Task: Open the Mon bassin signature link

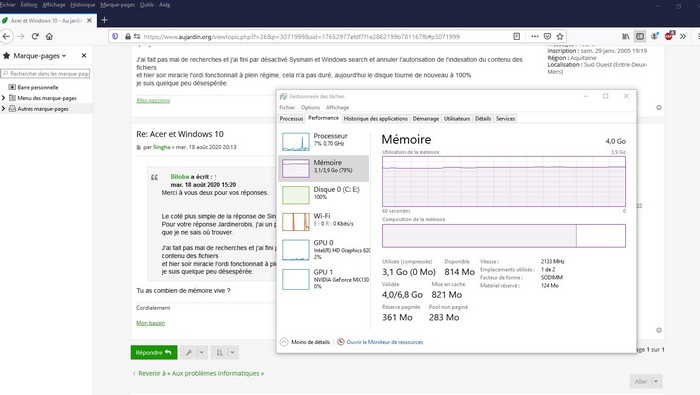Action: pyautogui.click(x=150, y=323)
